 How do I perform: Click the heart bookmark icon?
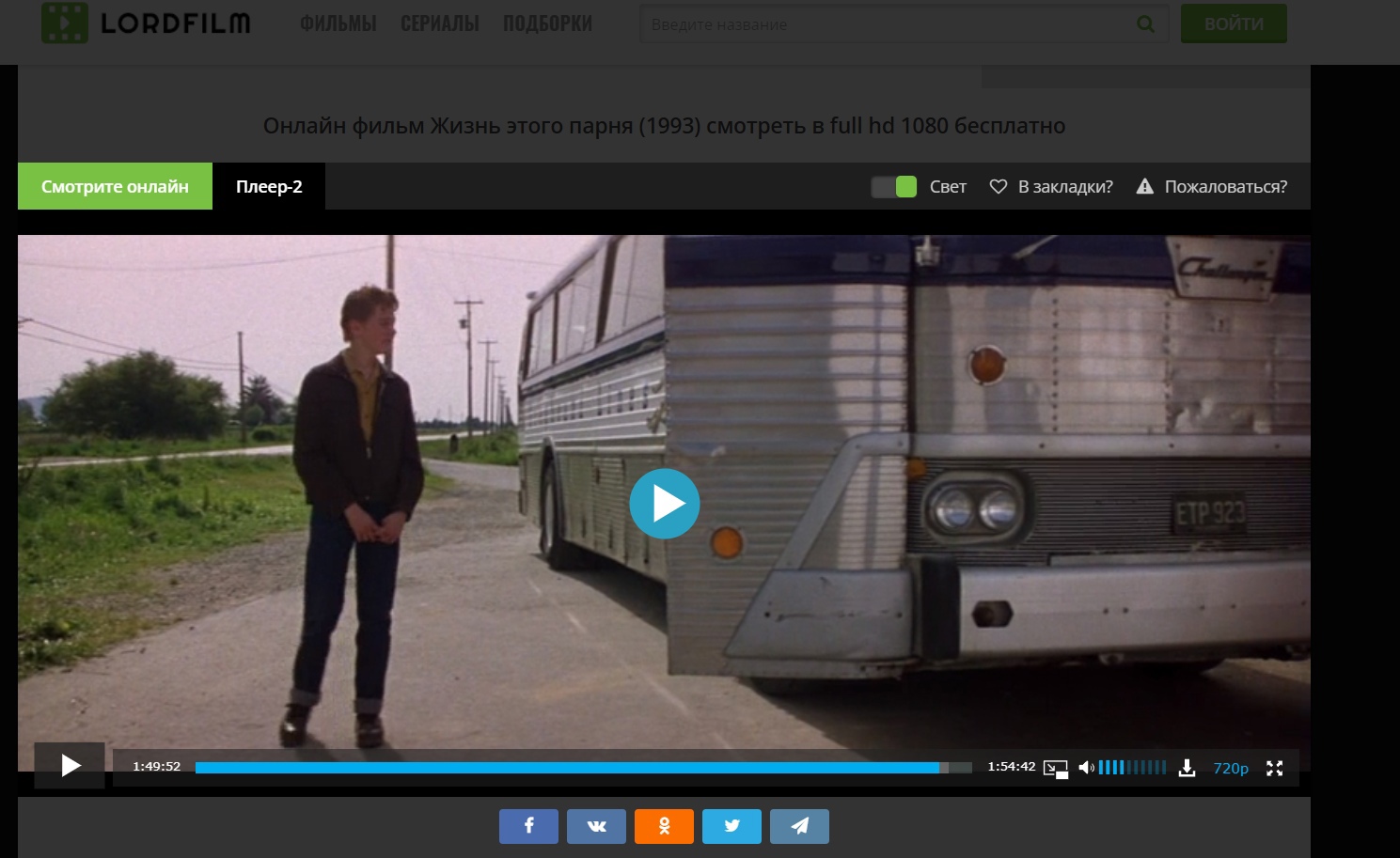click(999, 186)
